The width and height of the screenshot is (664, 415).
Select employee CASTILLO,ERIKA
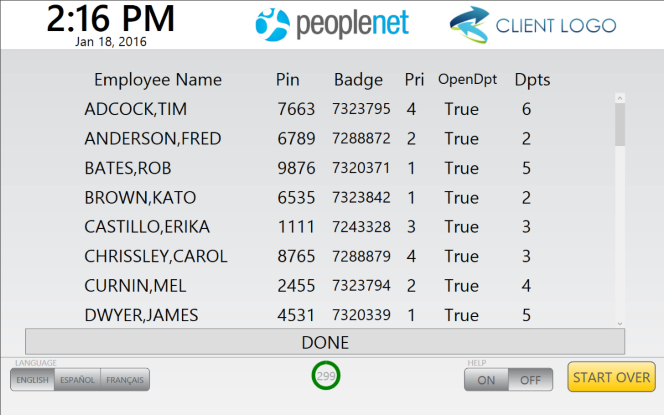coord(147,227)
